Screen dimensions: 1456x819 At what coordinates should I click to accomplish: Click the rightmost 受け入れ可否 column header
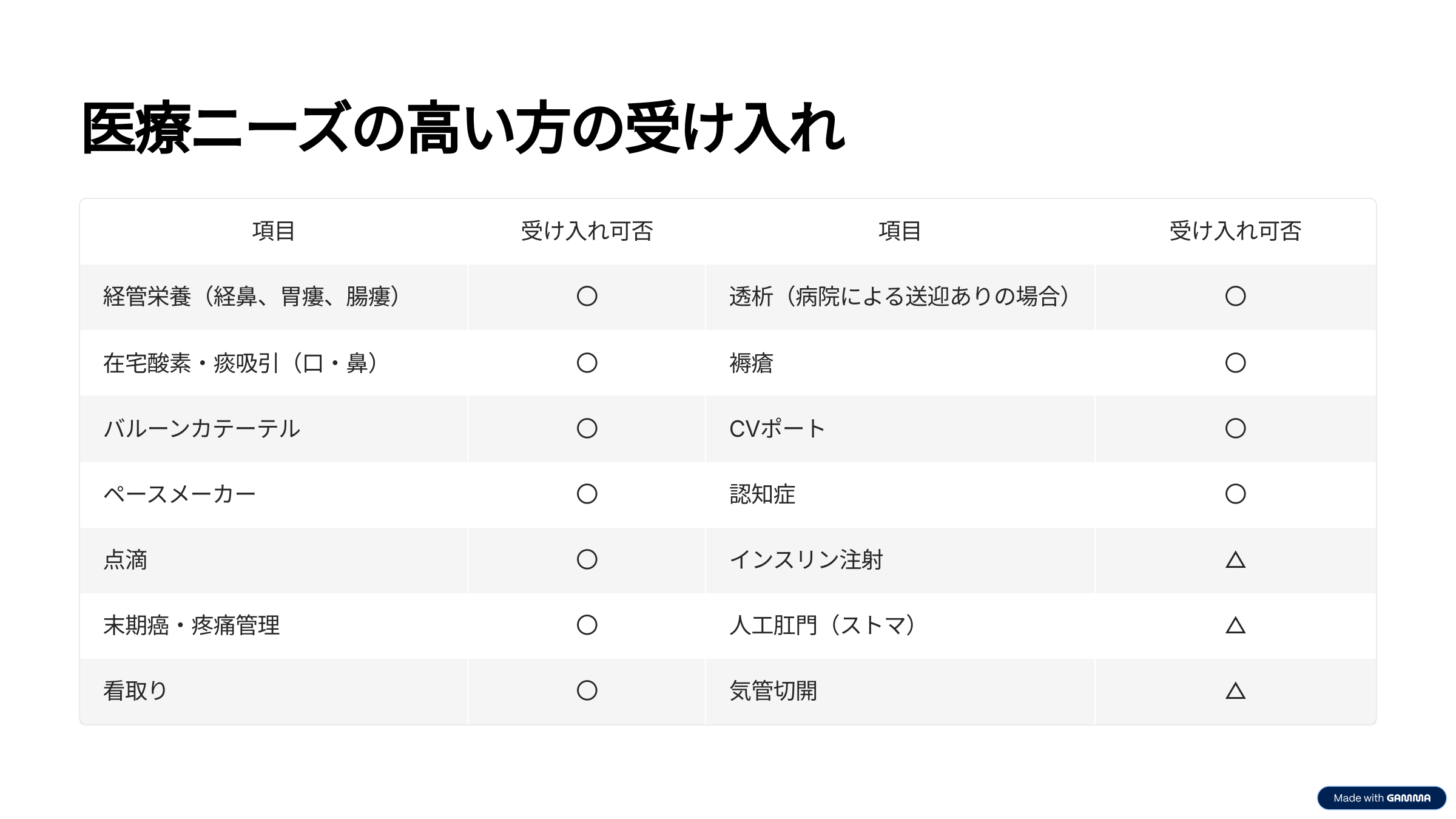coord(1235,231)
